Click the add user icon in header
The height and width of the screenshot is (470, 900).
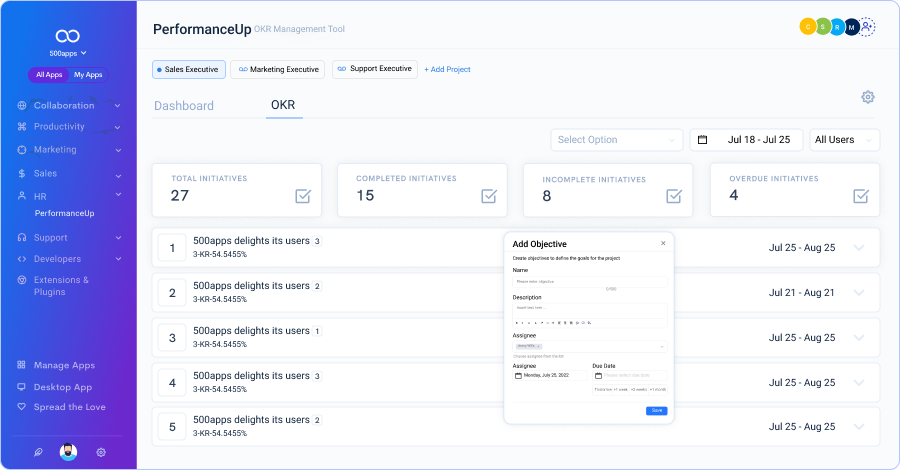click(x=867, y=28)
